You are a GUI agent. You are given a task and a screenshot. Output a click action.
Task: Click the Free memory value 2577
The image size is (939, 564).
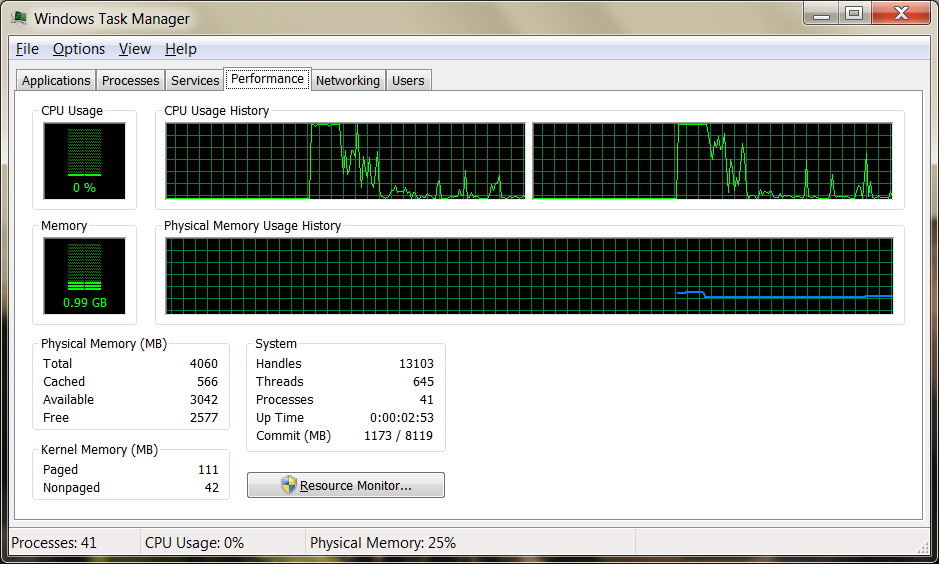point(204,417)
